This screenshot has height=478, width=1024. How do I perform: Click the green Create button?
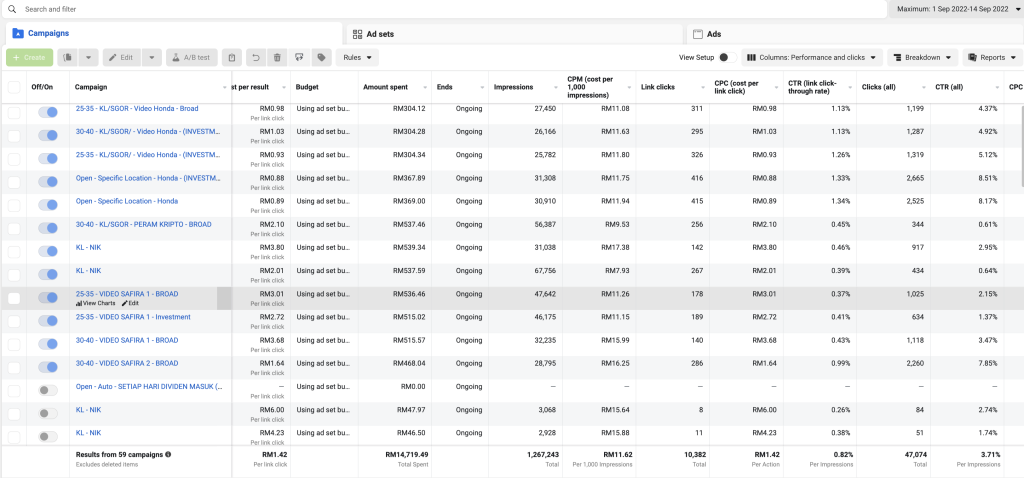tap(29, 58)
